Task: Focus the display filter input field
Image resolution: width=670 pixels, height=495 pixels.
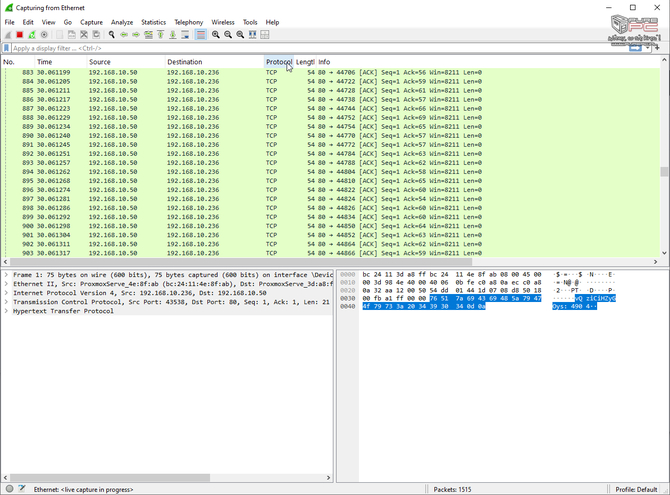Action: click(320, 48)
